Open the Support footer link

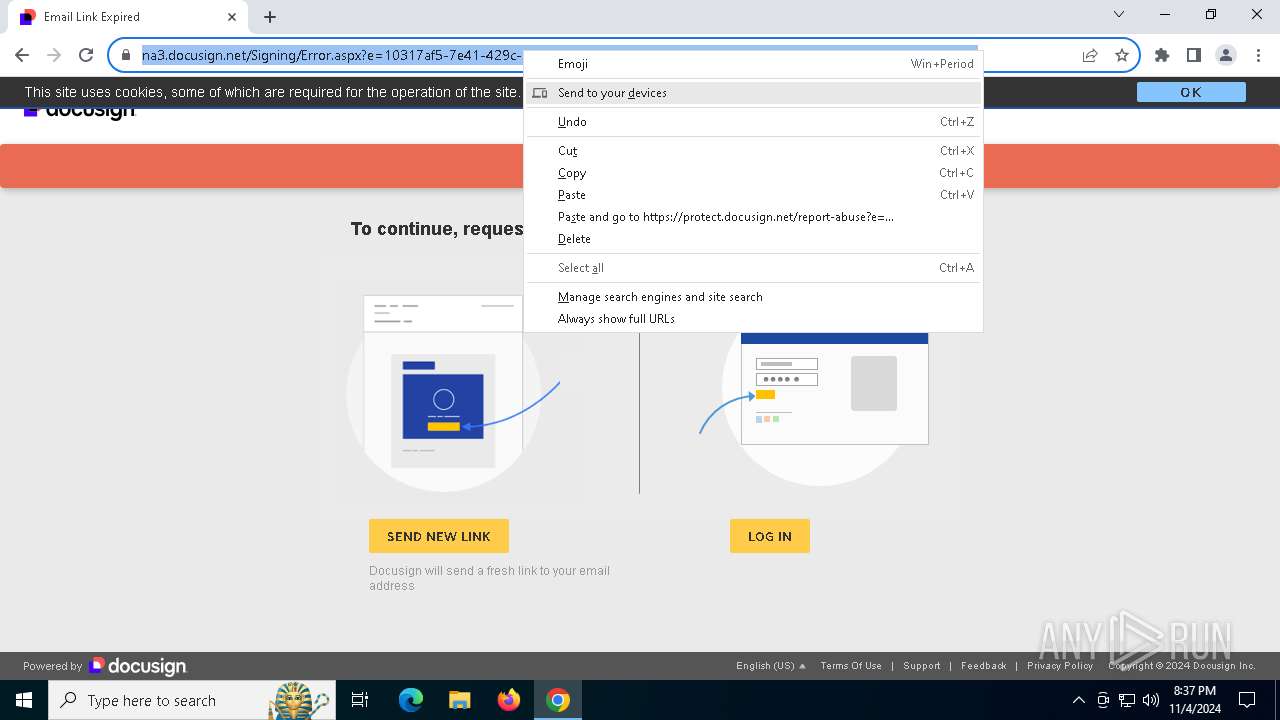[922, 666]
